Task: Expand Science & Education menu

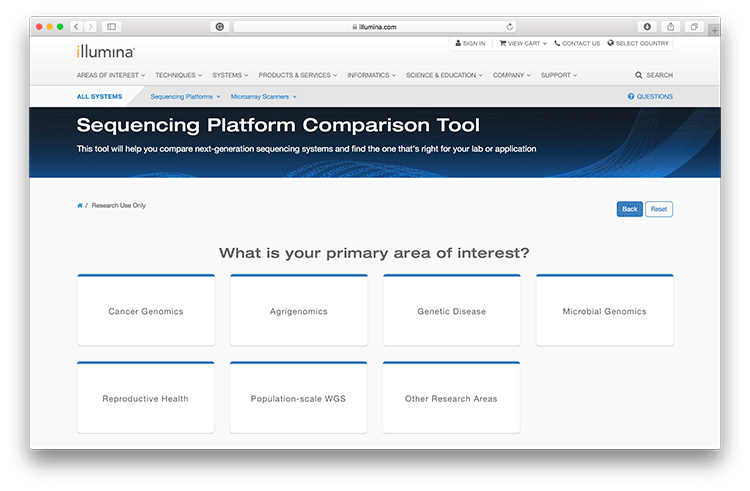Action: click(444, 75)
